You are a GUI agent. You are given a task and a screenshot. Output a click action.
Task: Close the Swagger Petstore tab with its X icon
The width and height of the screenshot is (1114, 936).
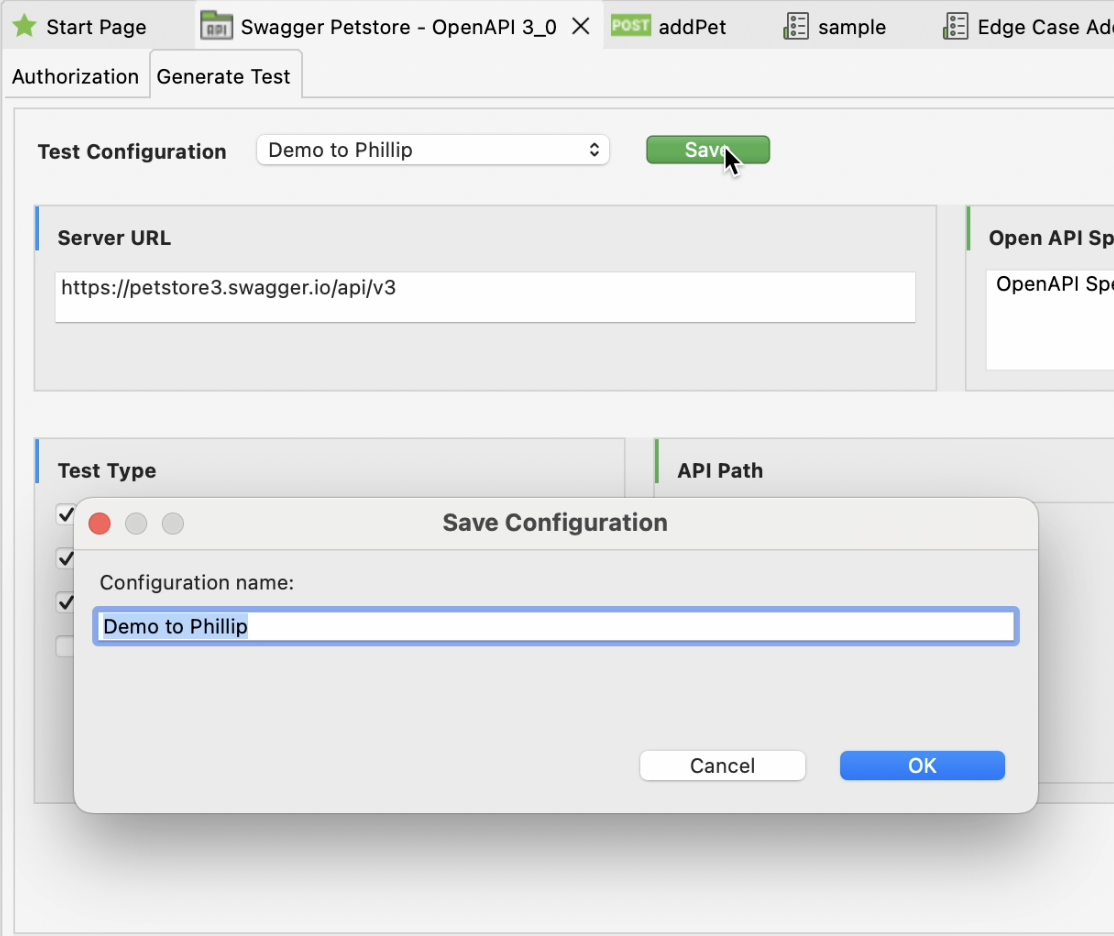click(581, 27)
